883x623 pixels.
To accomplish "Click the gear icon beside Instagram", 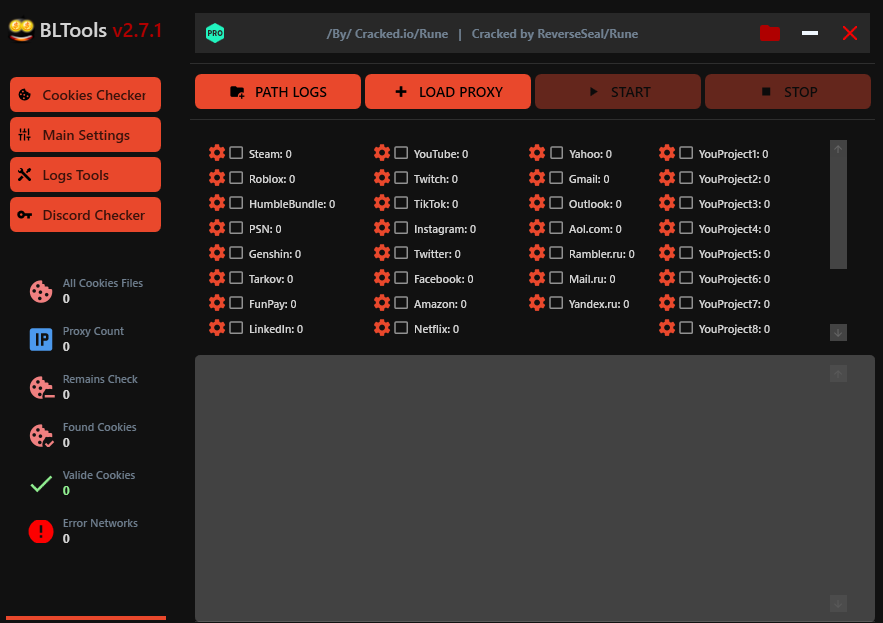I will pos(382,228).
